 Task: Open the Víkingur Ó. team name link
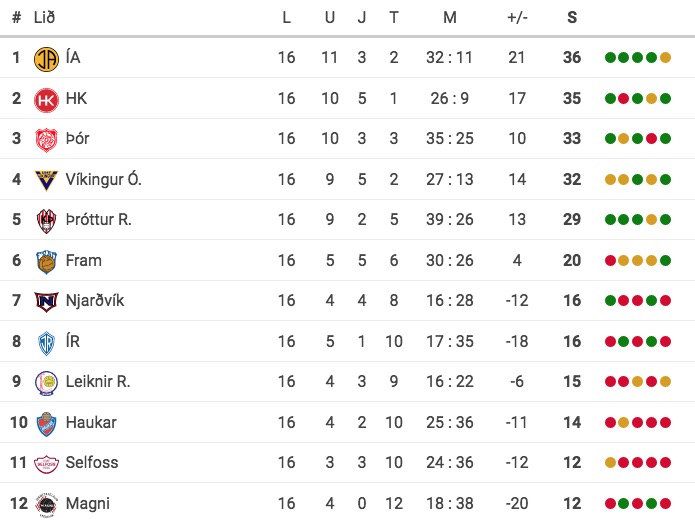click(x=103, y=179)
